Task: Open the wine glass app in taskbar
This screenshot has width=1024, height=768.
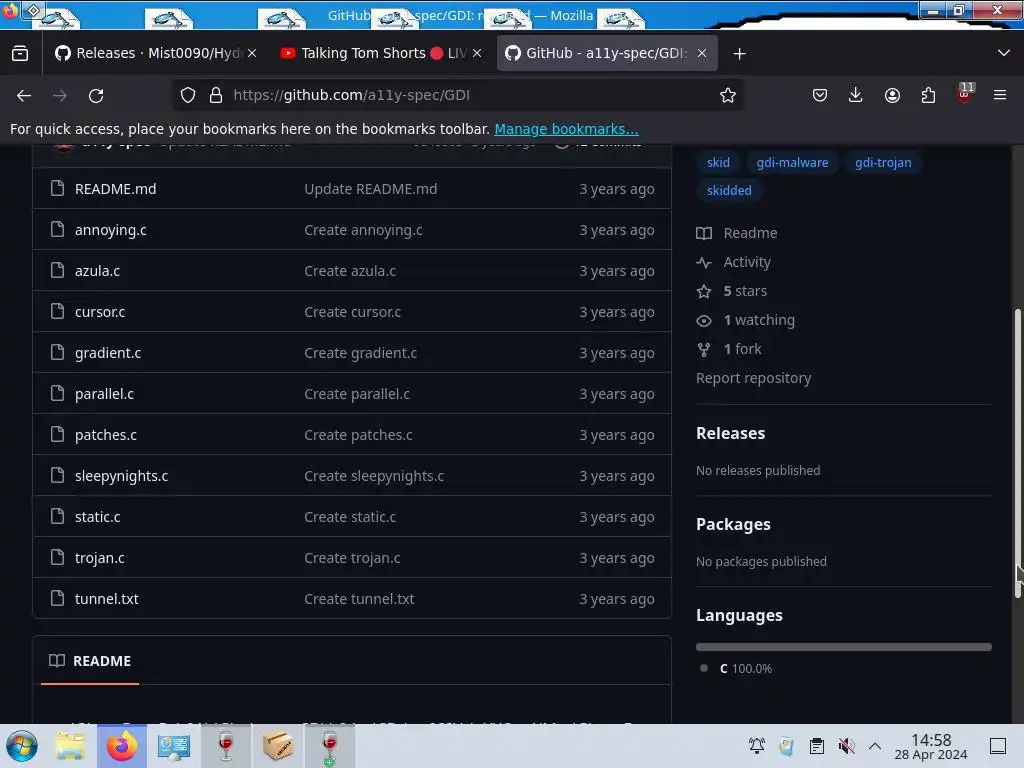Action: (x=225, y=746)
